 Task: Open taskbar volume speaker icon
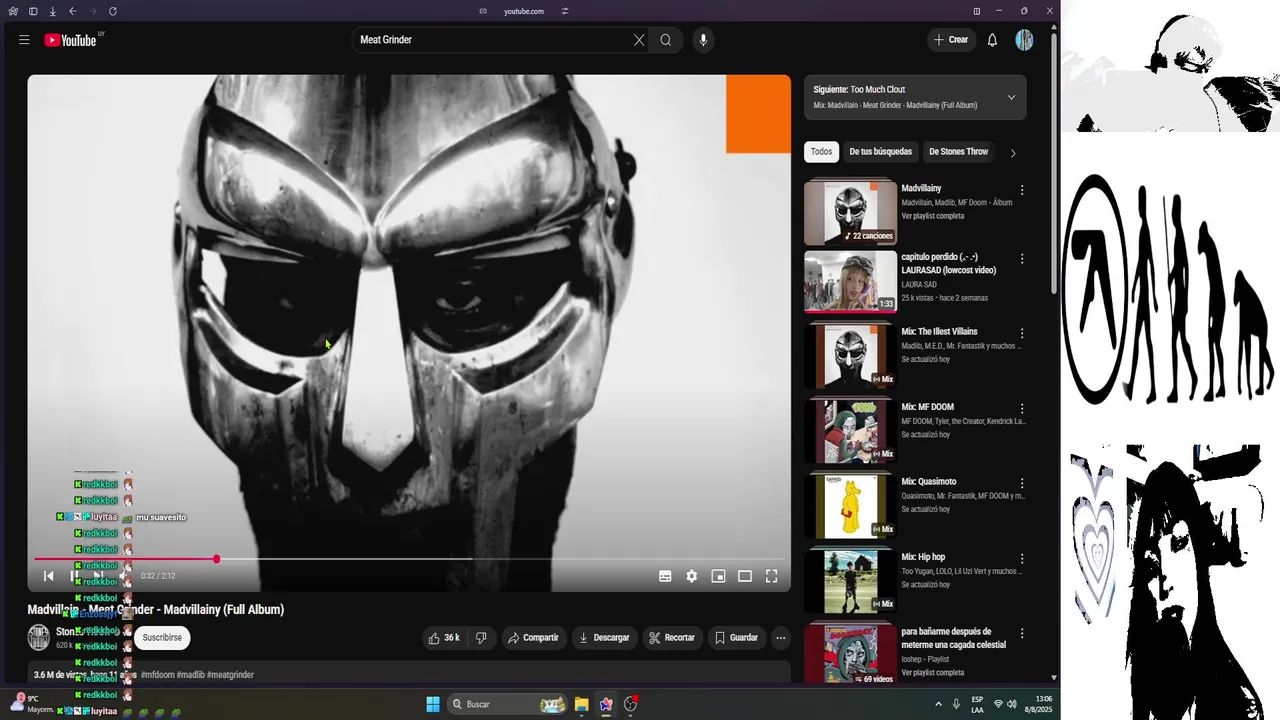[x=1012, y=704]
